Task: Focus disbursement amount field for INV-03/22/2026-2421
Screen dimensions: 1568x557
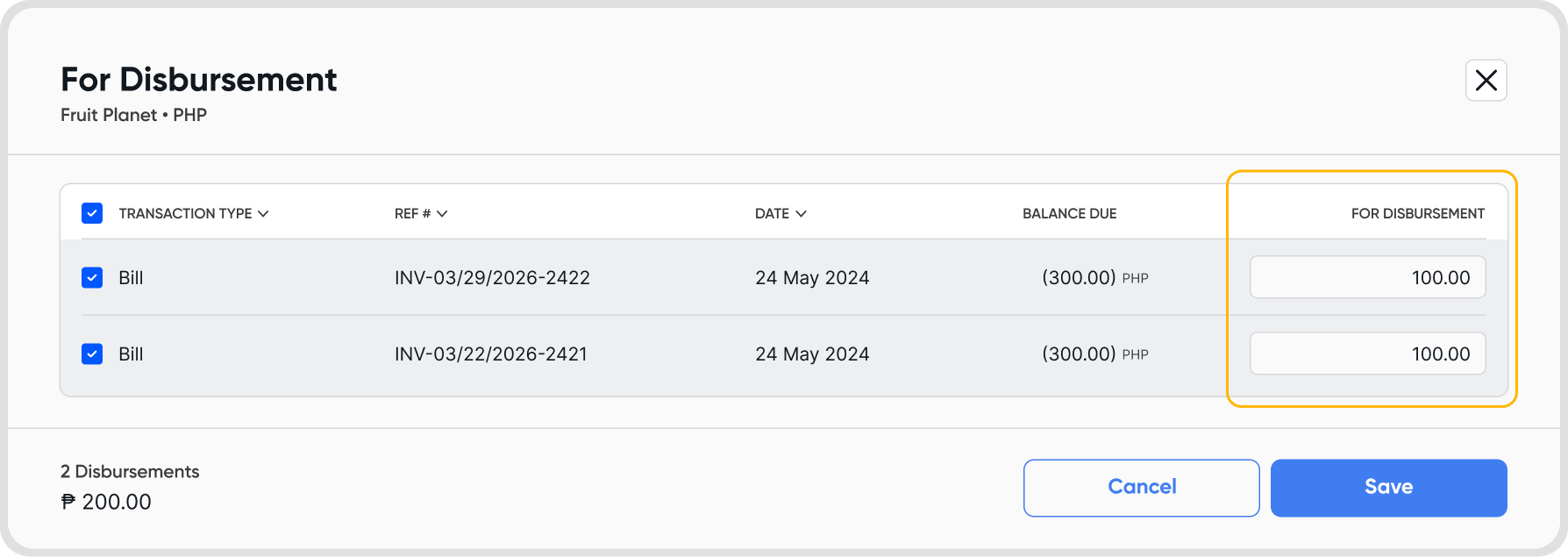Action: [x=1367, y=354]
